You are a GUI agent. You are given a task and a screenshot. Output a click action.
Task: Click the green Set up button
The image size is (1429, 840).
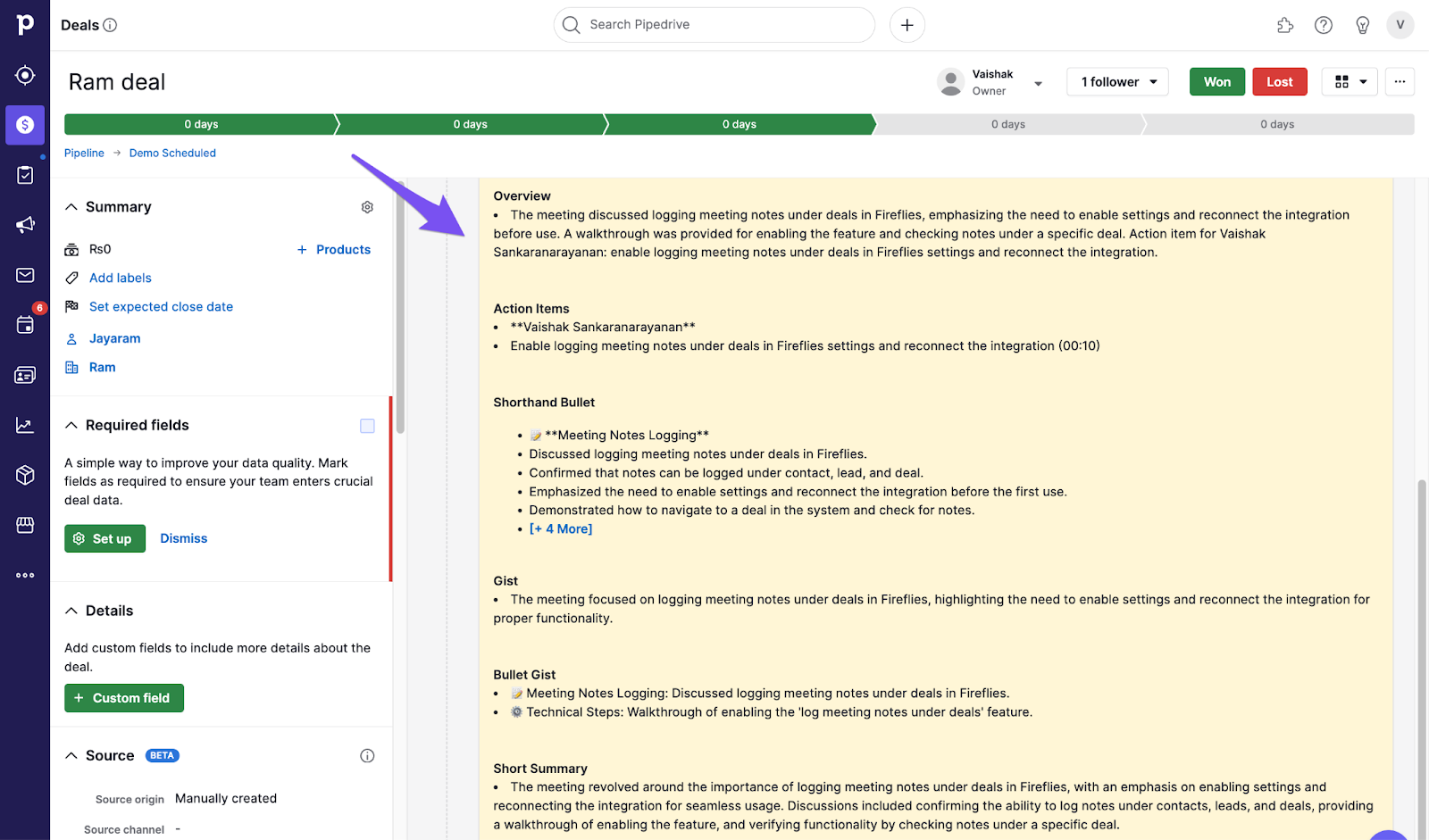click(x=104, y=538)
